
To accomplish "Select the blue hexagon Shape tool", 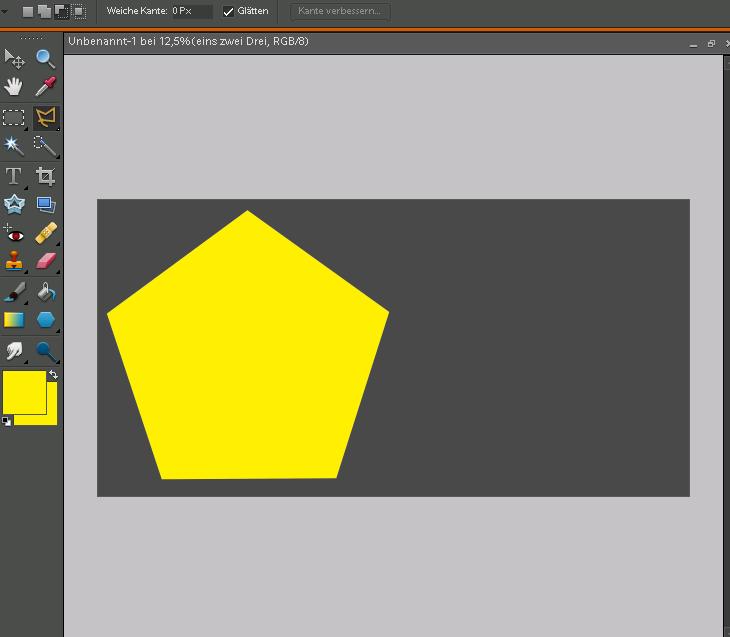I will (46, 320).
